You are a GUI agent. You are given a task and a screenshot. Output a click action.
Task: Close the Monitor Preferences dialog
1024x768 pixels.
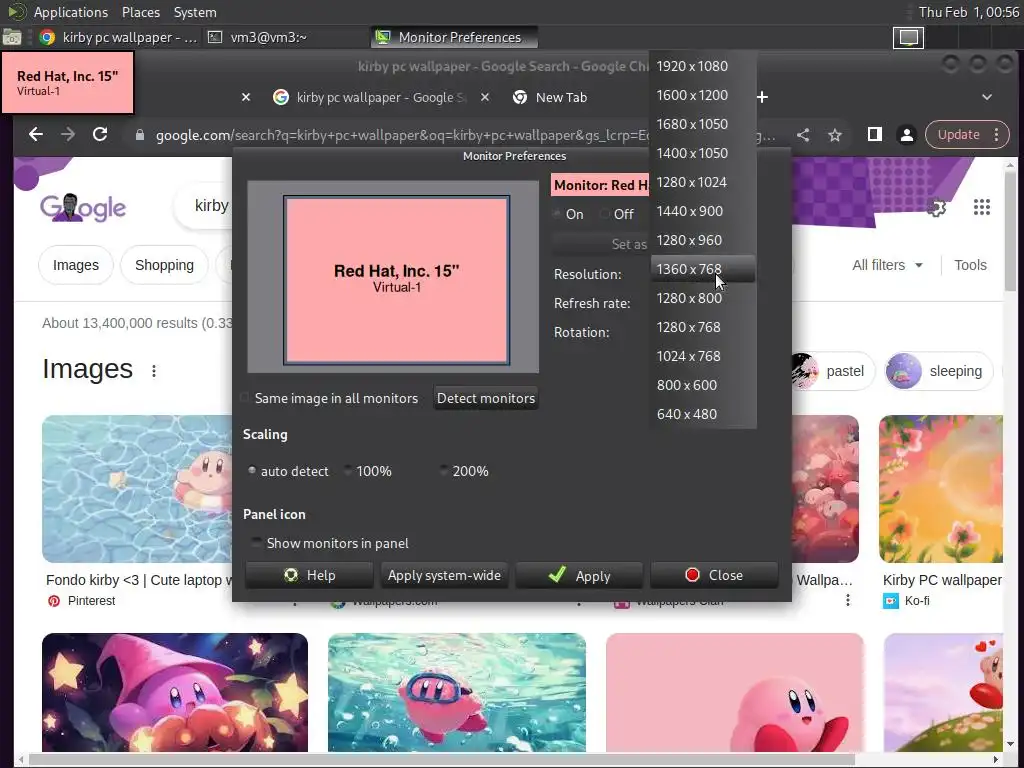tap(714, 575)
